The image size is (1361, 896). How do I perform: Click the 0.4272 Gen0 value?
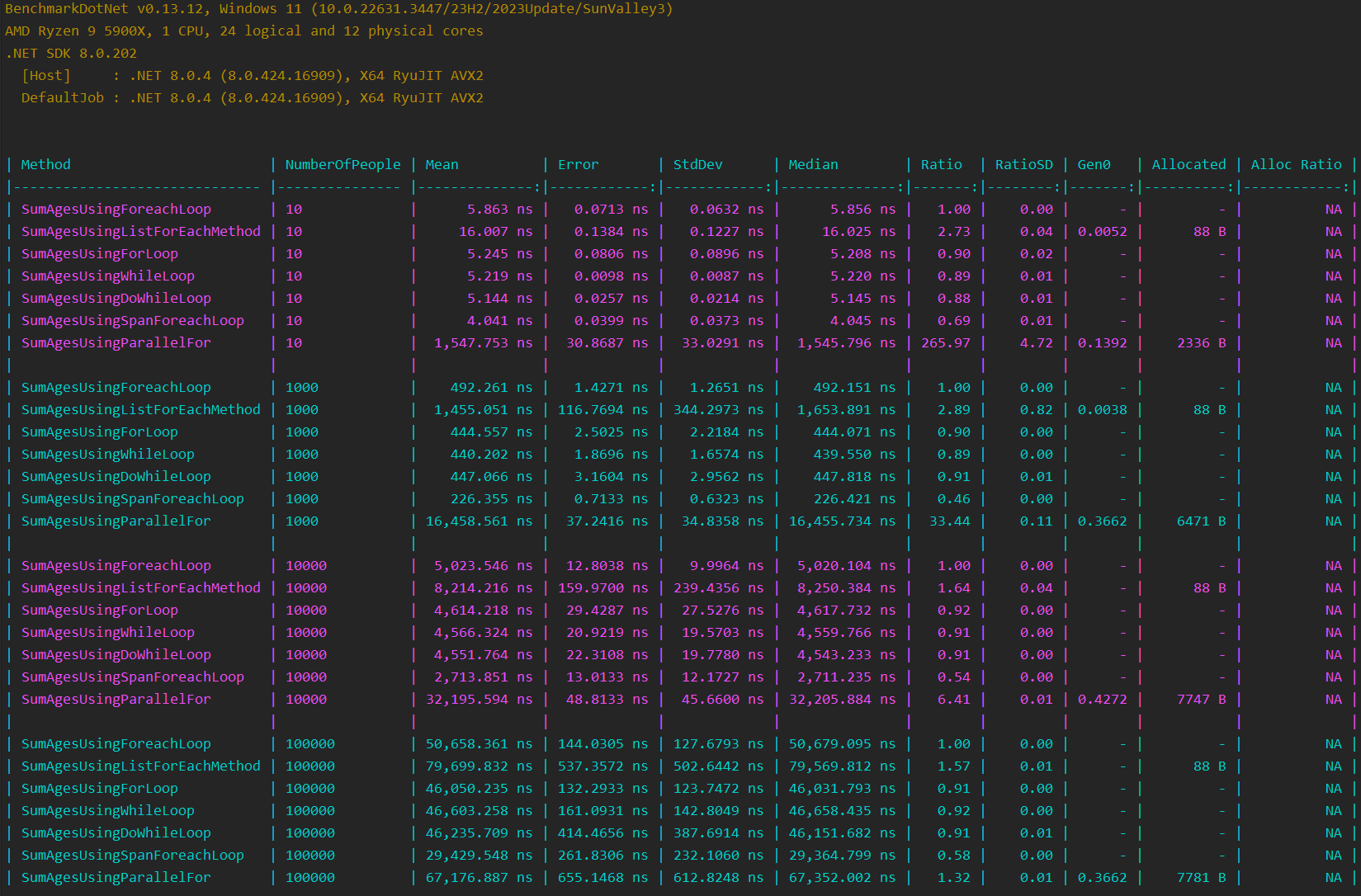click(1102, 700)
